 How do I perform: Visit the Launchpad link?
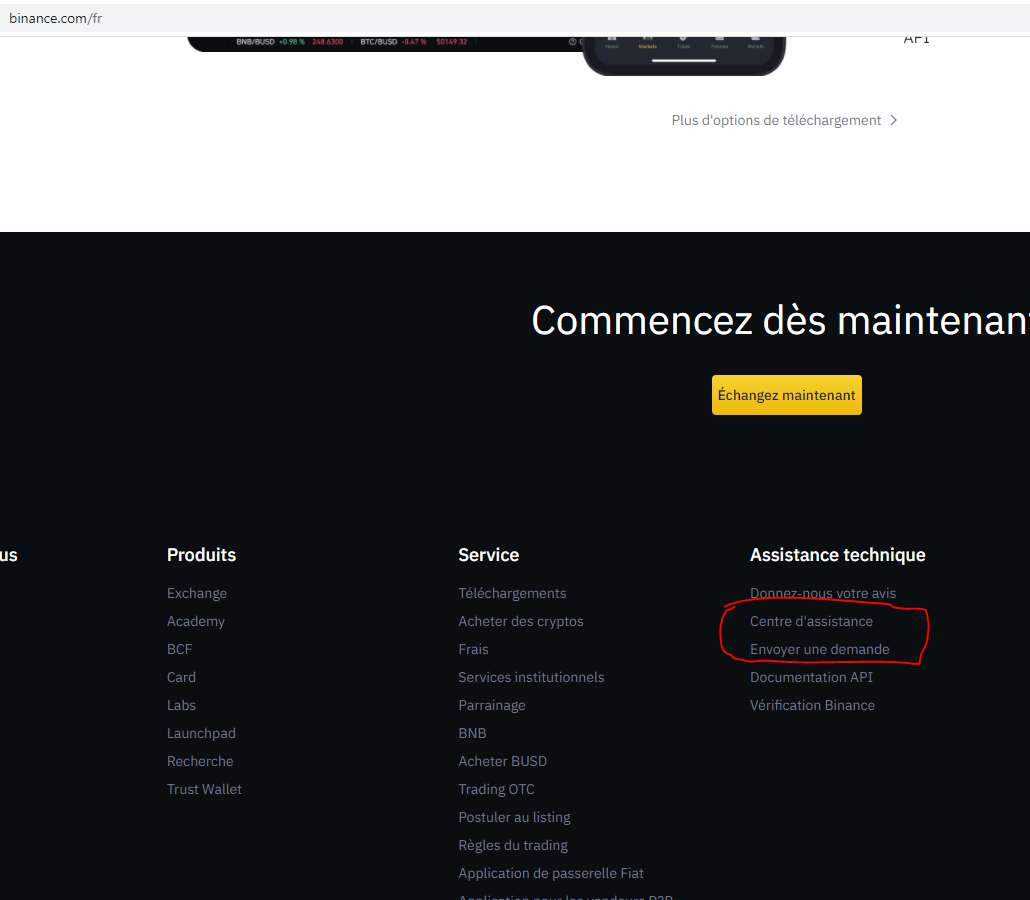coord(201,733)
